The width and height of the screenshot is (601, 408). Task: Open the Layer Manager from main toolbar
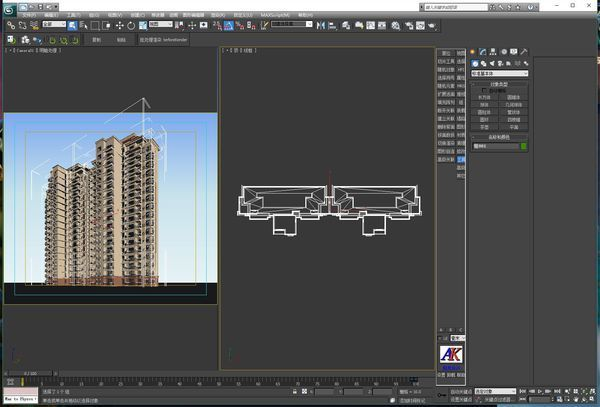[346, 26]
